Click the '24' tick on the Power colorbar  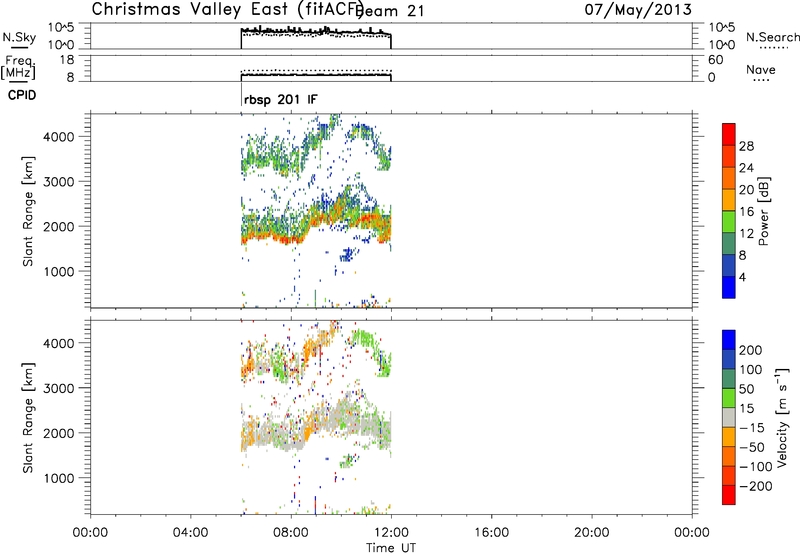click(746, 168)
